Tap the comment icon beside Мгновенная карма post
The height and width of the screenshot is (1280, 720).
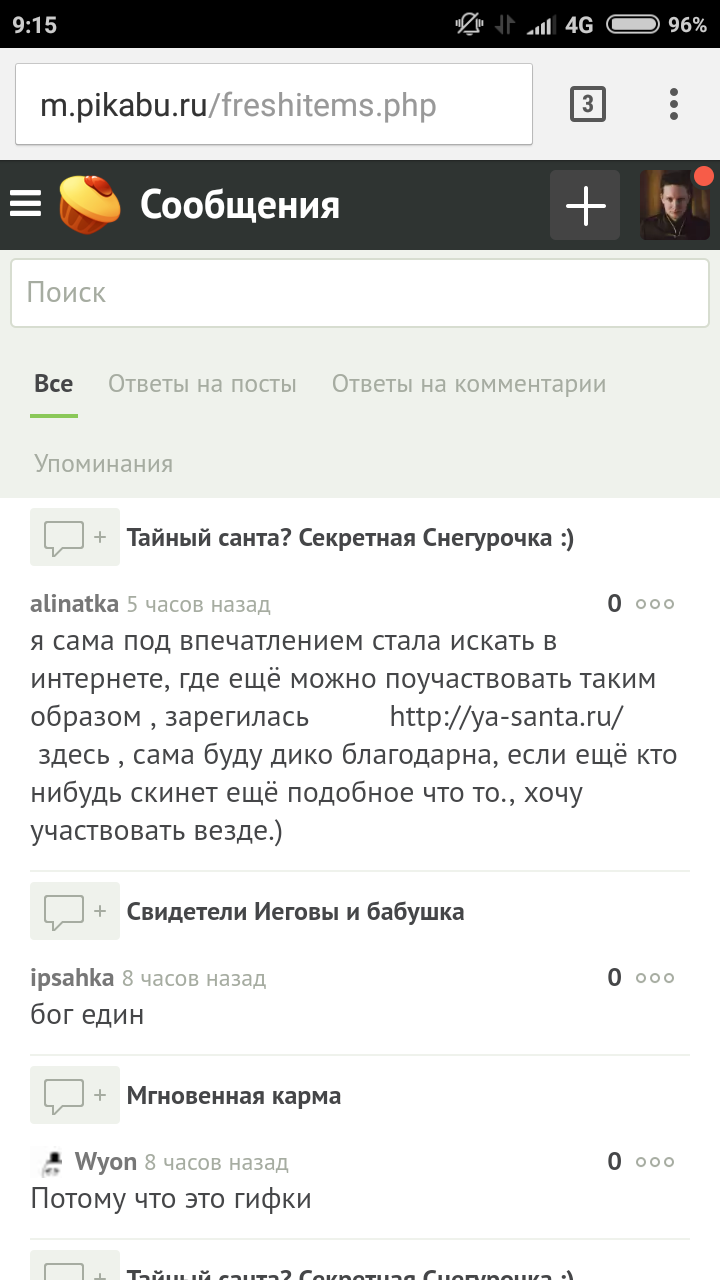pyautogui.click(x=74, y=1095)
